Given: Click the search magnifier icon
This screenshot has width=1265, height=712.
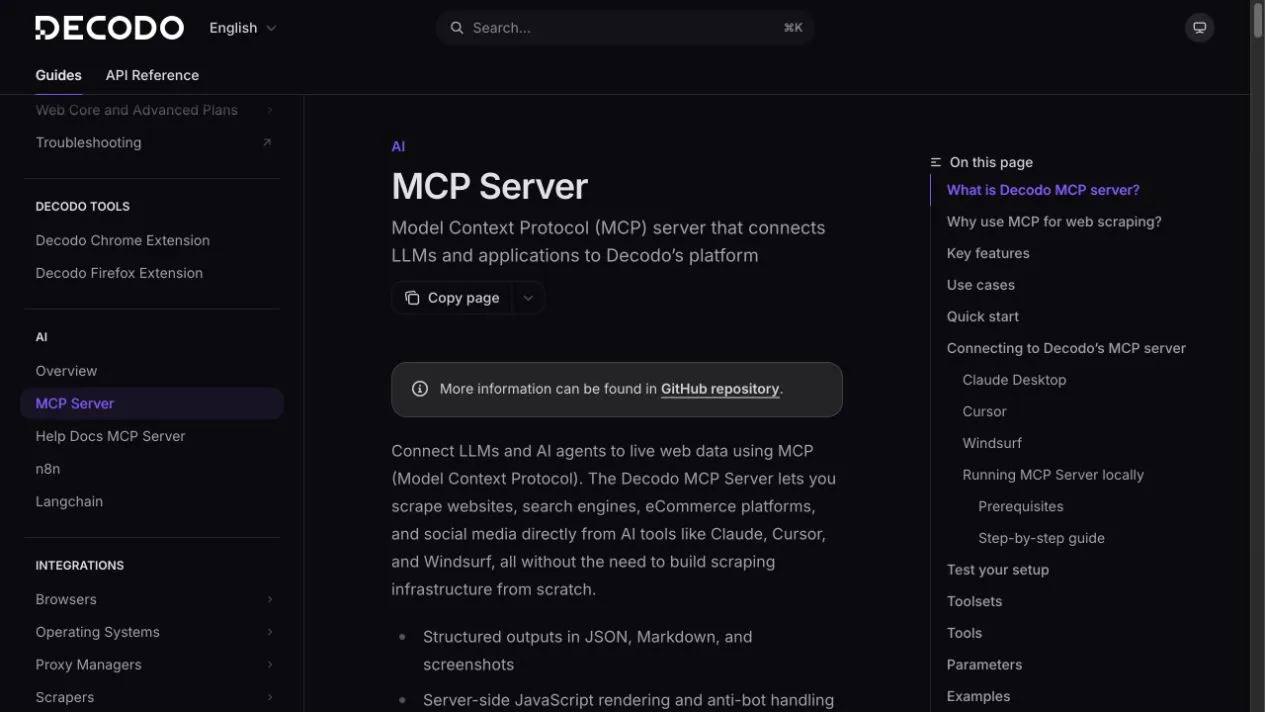Looking at the screenshot, I should [457, 28].
